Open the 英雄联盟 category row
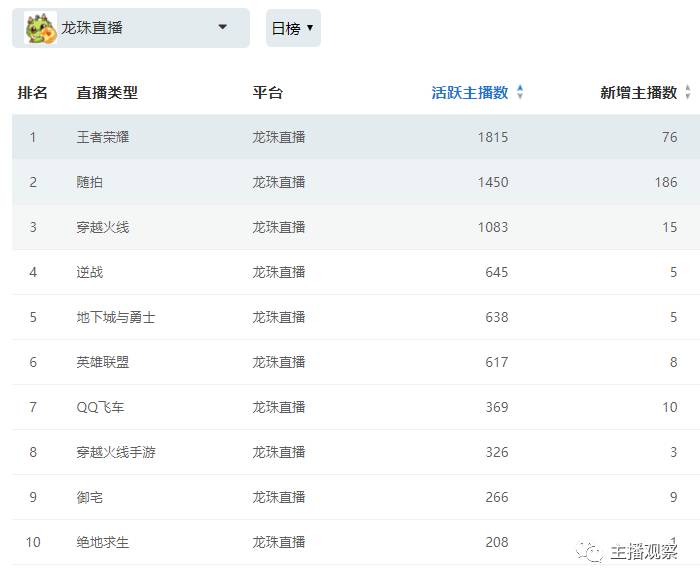Viewport: 700px width, 583px height. coord(103,362)
